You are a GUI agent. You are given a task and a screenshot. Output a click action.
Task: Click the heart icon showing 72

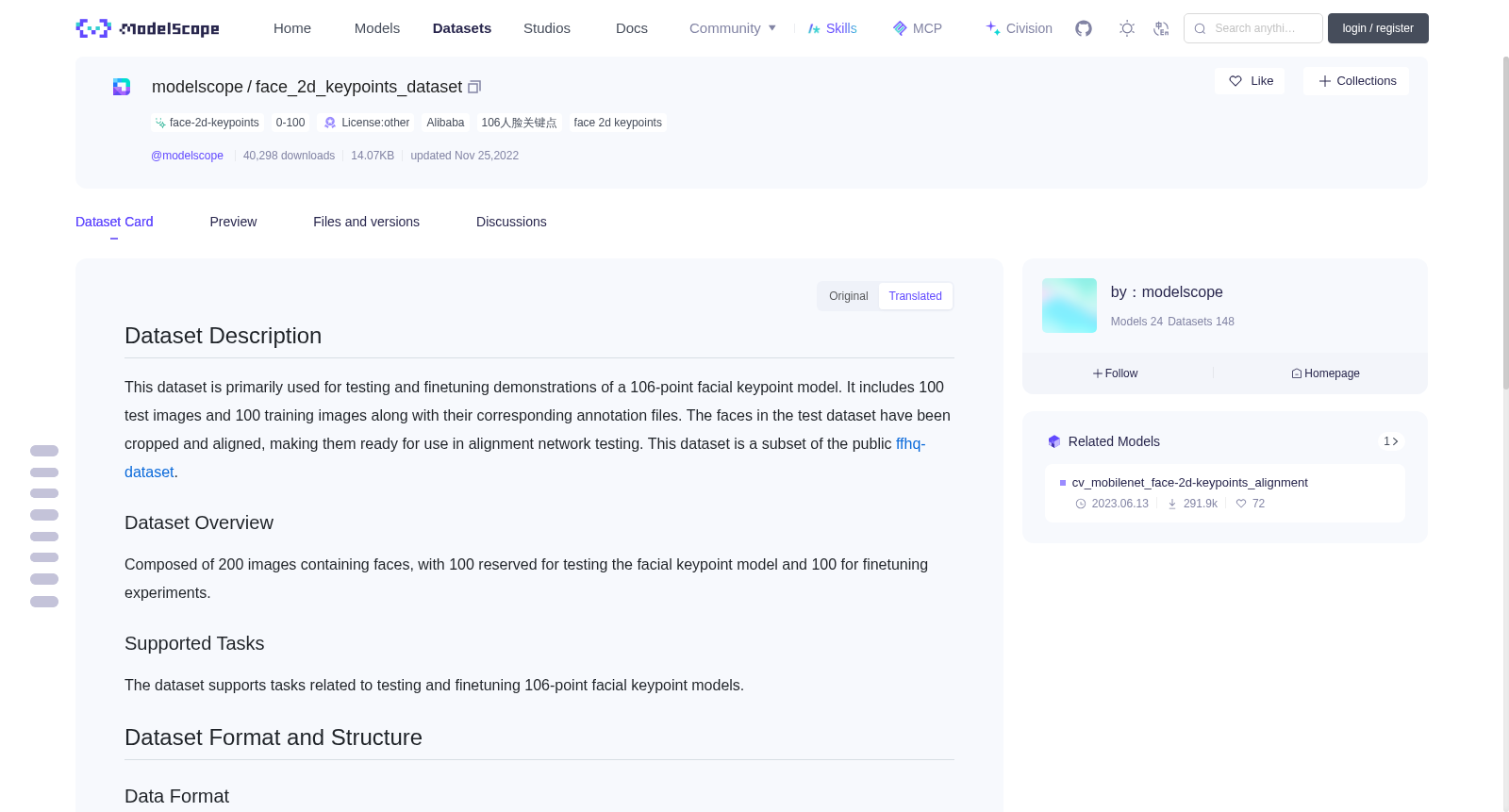point(1241,504)
